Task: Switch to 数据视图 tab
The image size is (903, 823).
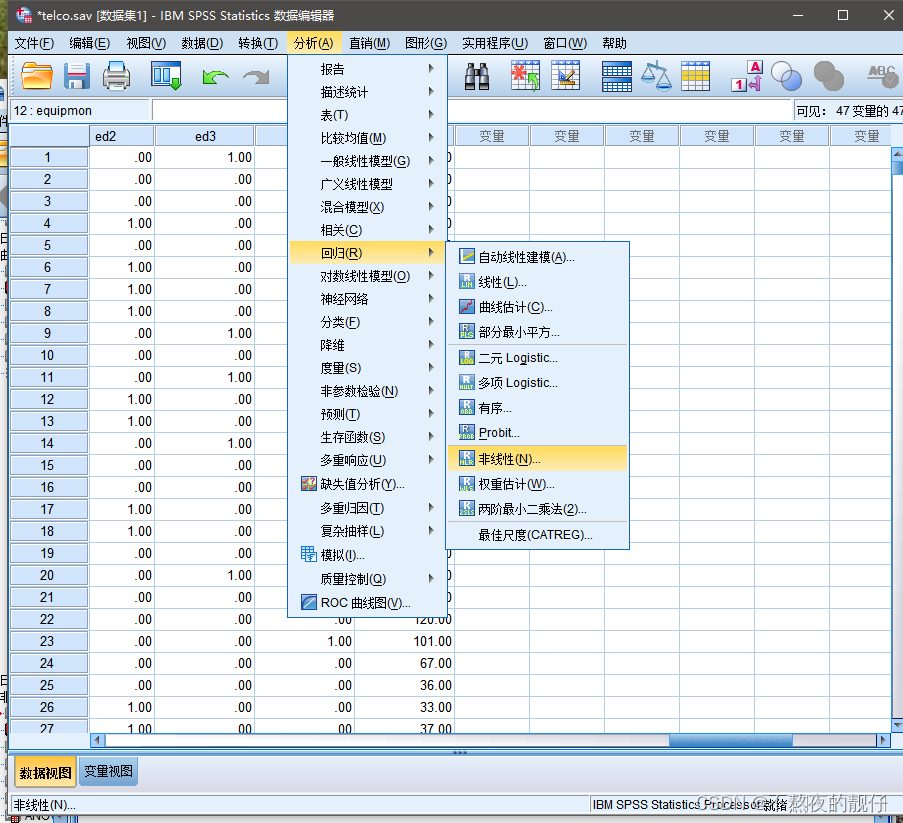Action: tap(45, 772)
